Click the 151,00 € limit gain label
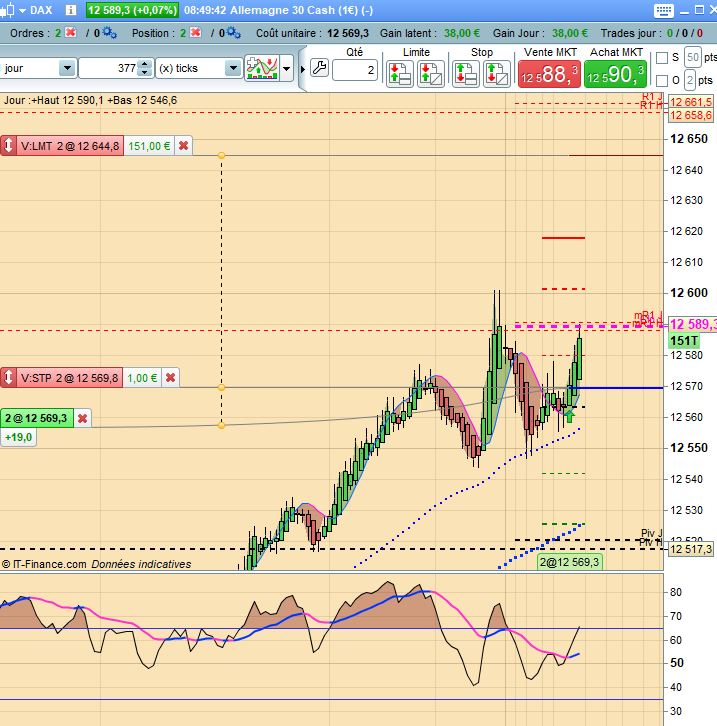The image size is (717, 726). click(x=149, y=146)
